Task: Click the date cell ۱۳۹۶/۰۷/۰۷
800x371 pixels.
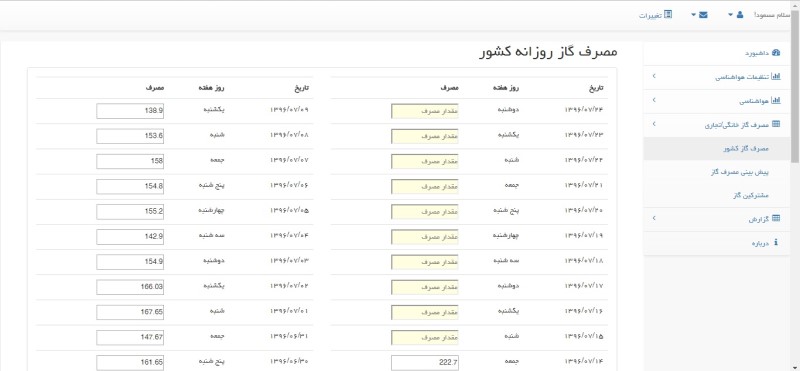Action: coord(289,160)
